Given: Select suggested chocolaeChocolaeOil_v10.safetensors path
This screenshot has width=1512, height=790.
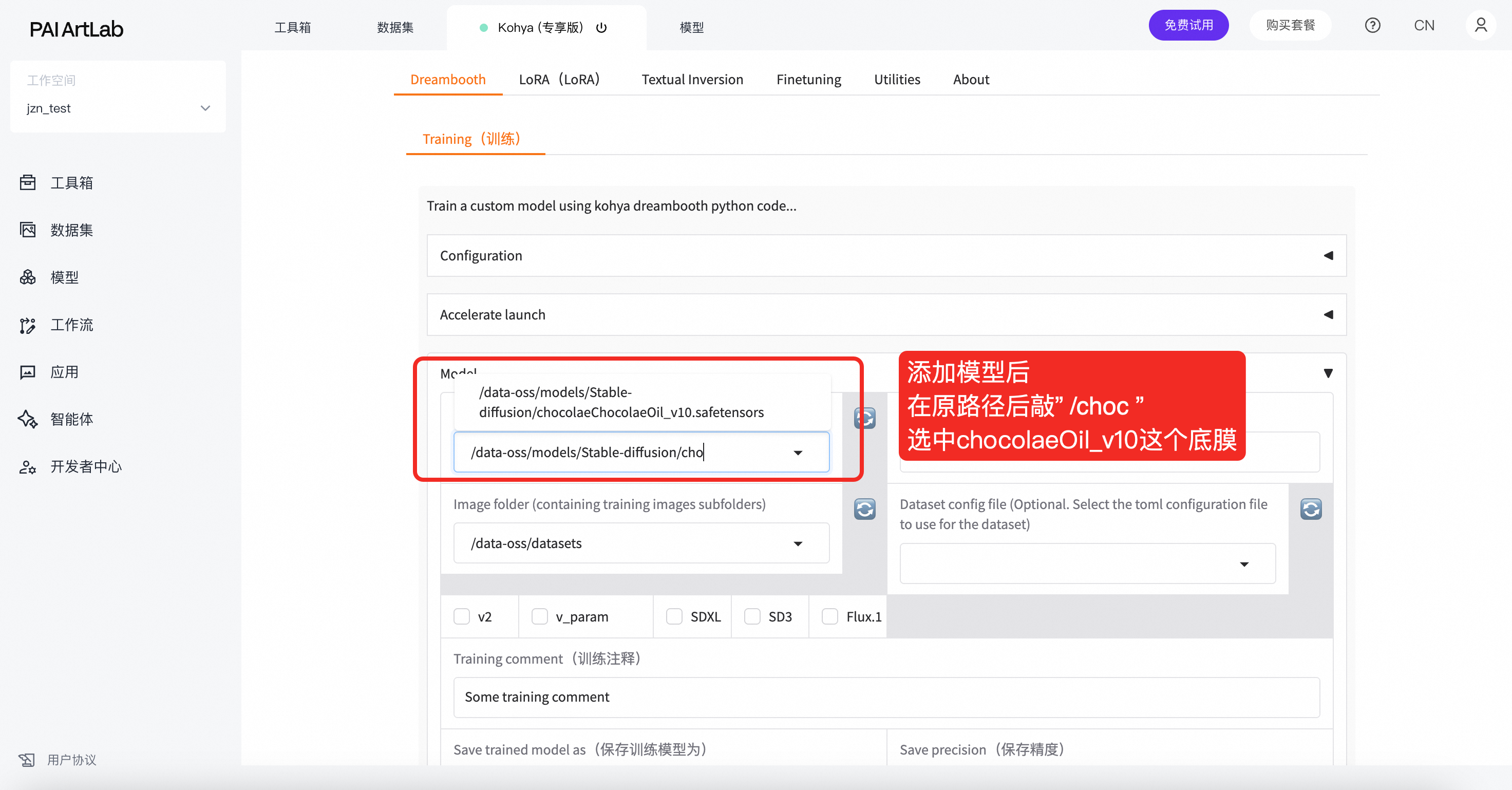Looking at the screenshot, I should click(621, 402).
